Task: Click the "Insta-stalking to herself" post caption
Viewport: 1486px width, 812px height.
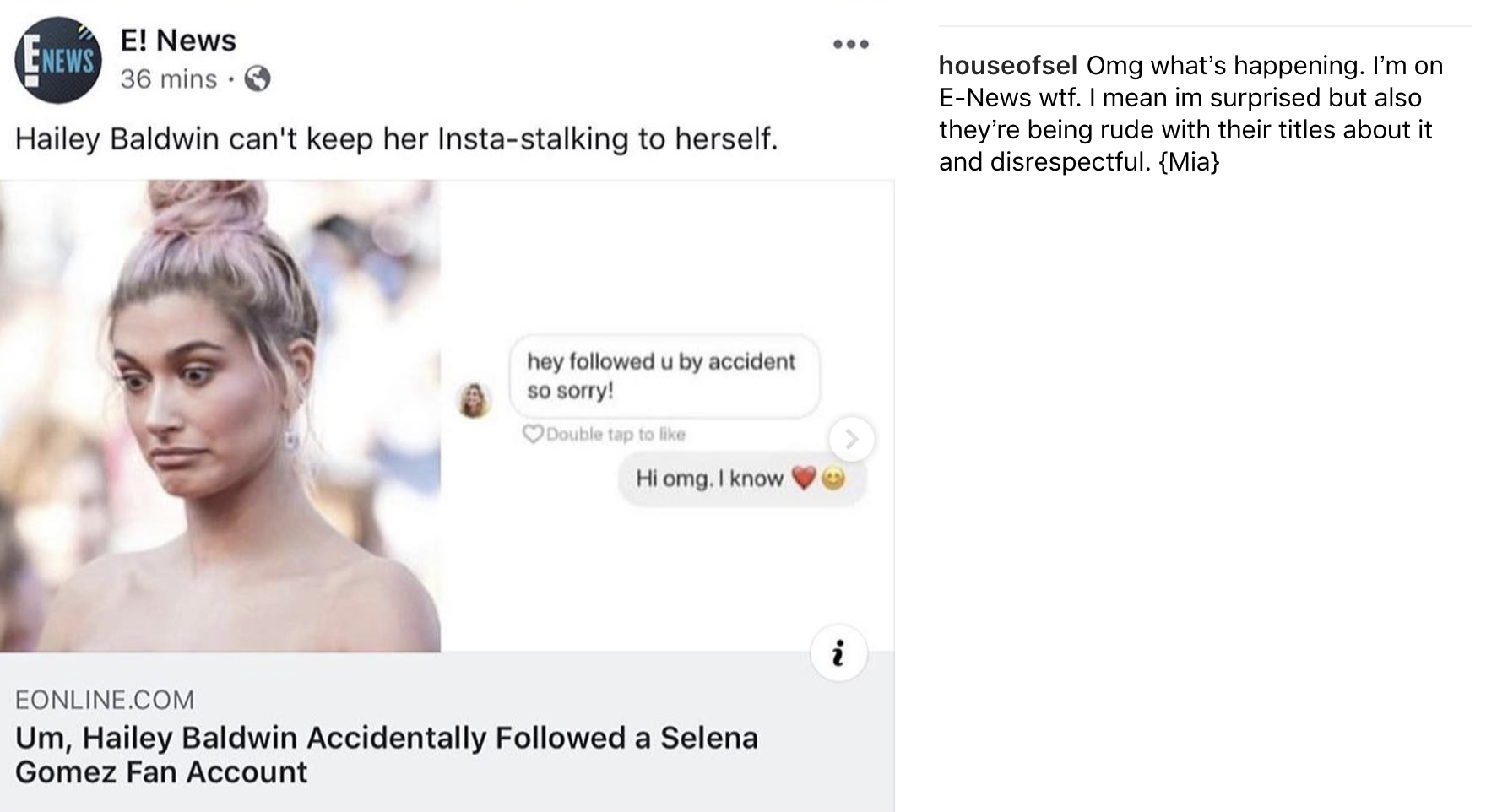Action: pos(396,138)
